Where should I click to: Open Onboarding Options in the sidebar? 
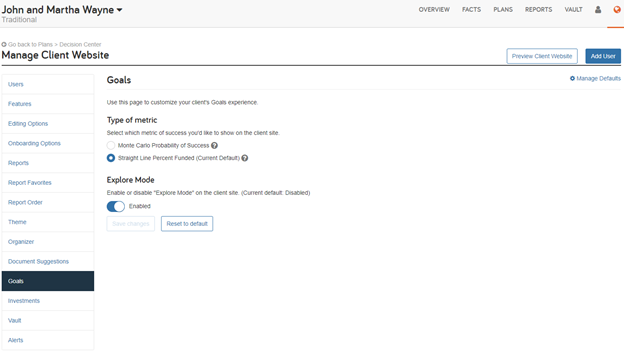48,143
